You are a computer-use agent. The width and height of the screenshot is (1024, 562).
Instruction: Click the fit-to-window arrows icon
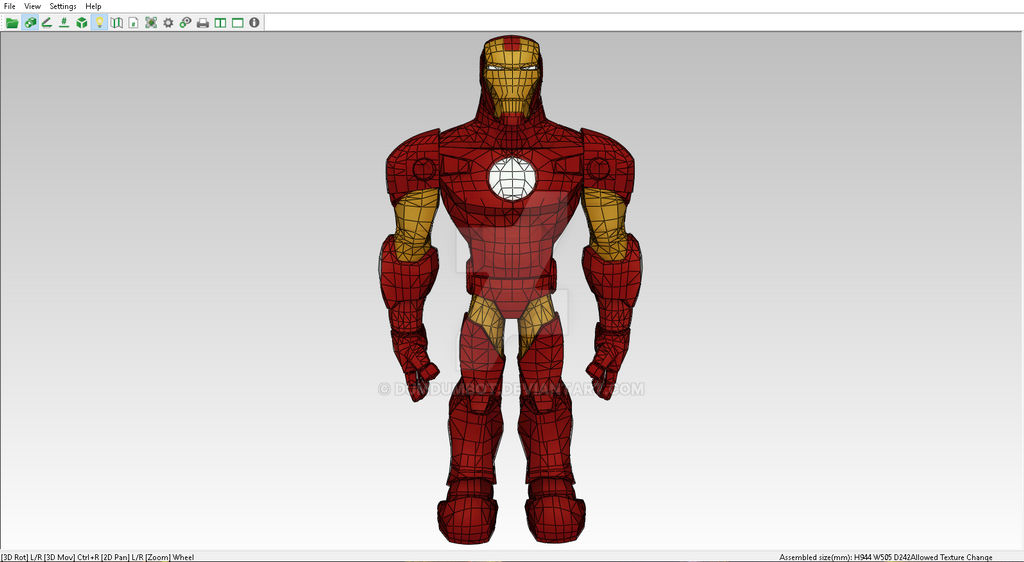(x=151, y=23)
